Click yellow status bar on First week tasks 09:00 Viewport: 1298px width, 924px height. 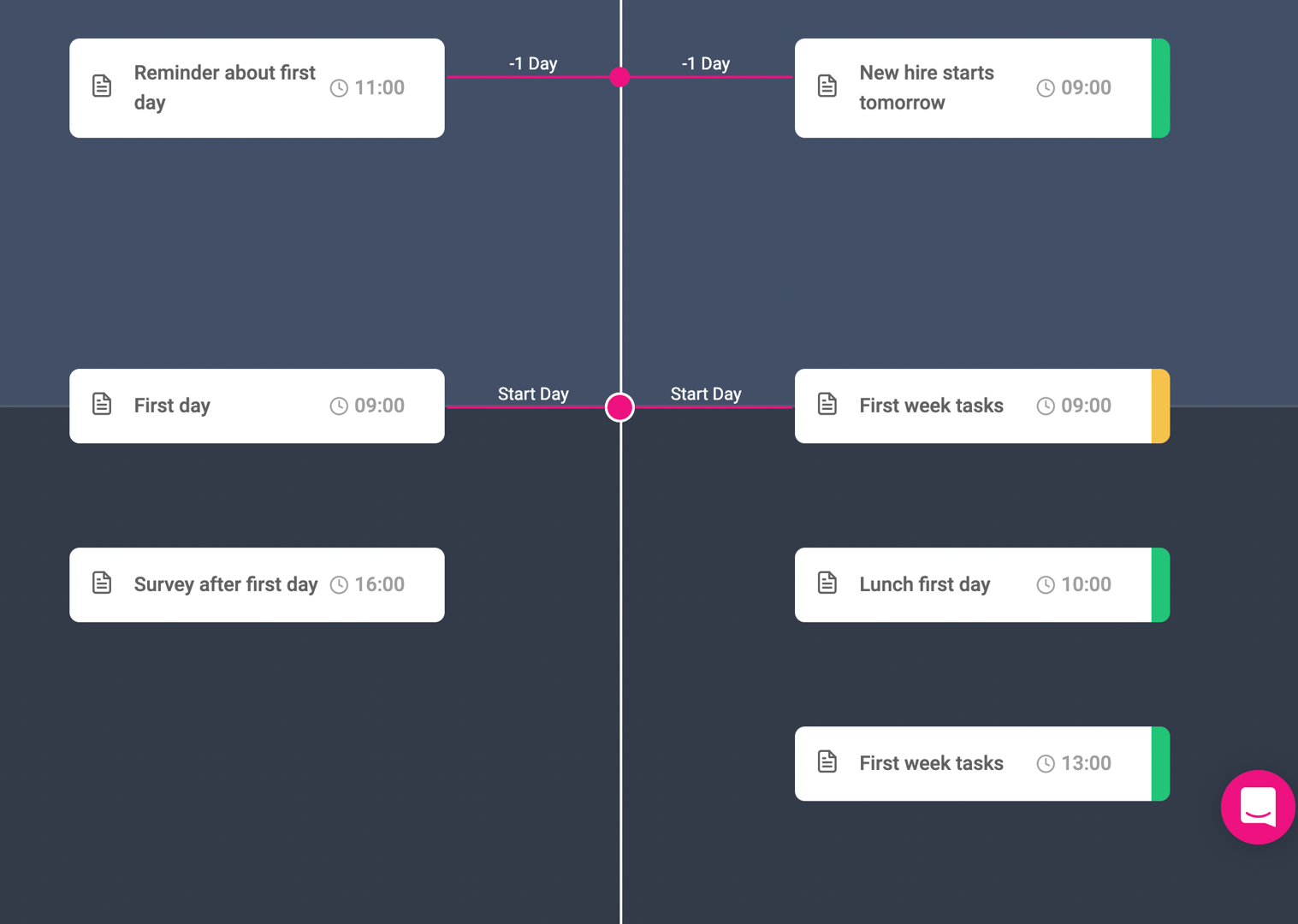pyautogui.click(x=1160, y=406)
